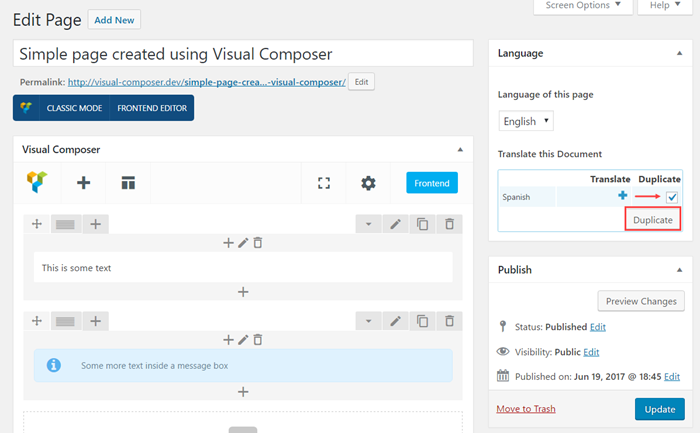Open the templates panel icon
700x433 pixels.
click(128, 183)
